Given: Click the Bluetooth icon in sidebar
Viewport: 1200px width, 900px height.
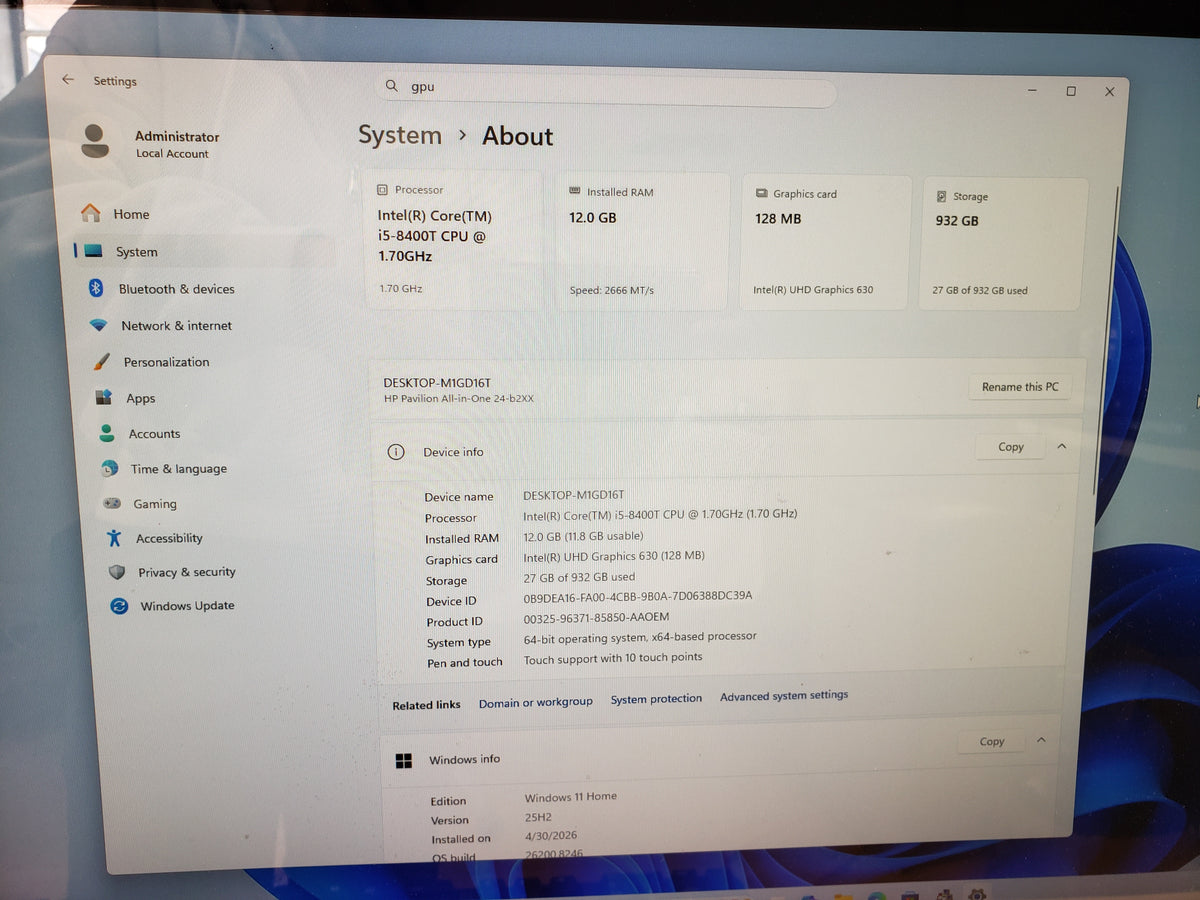Looking at the screenshot, I should (x=97, y=289).
